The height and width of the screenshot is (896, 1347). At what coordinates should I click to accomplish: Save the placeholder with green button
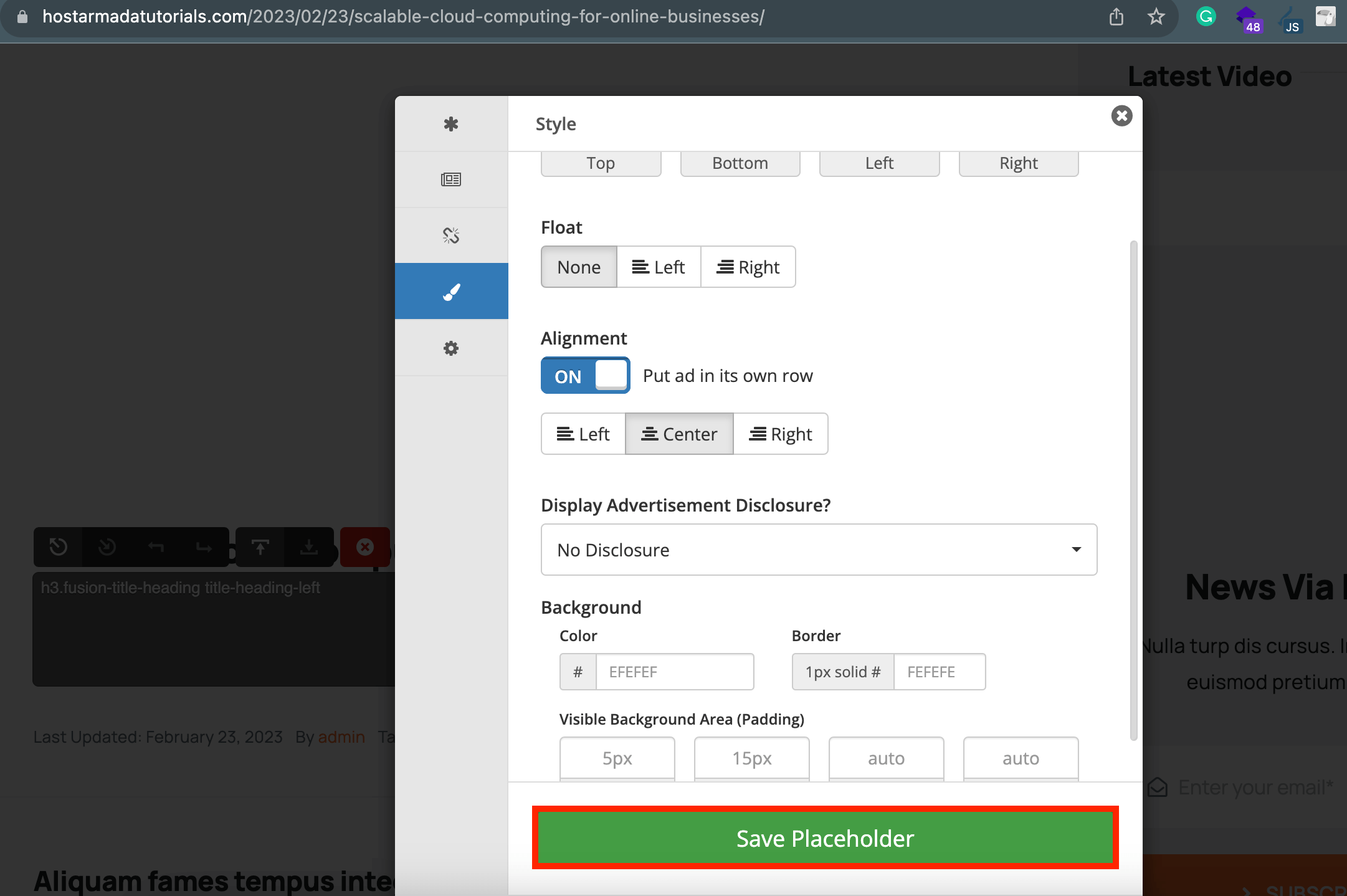click(825, 838)
